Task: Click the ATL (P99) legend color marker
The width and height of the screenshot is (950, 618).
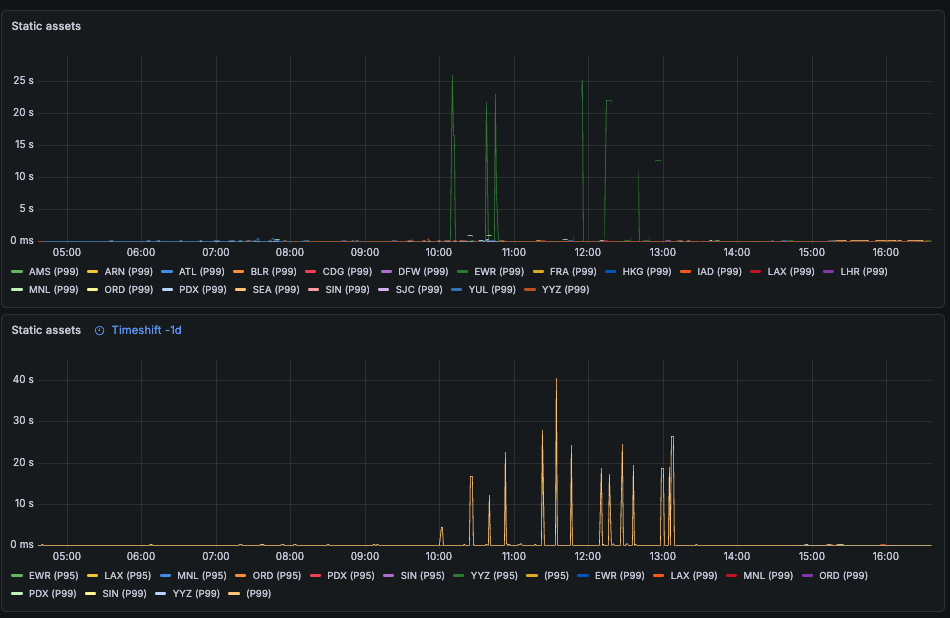Action: 167,271
